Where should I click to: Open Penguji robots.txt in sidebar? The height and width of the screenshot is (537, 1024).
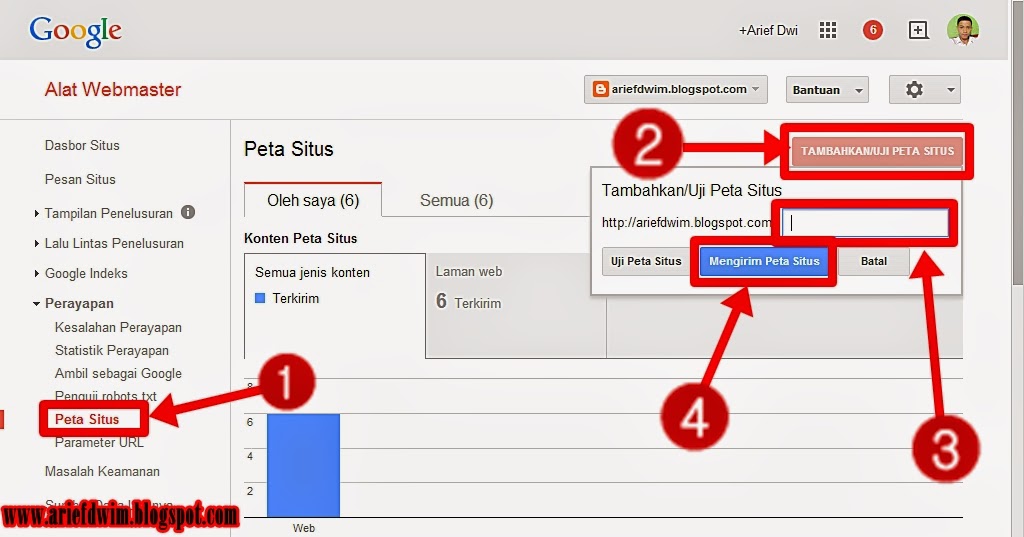106,395
